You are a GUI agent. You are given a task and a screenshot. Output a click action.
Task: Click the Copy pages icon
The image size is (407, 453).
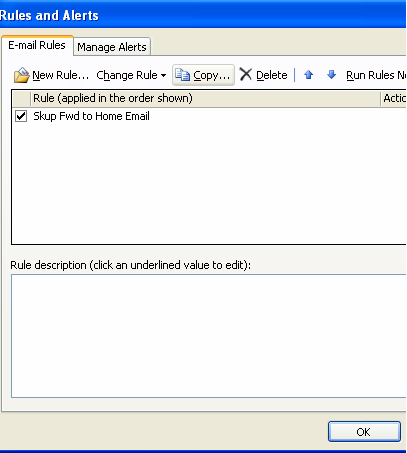pos(182,75)
